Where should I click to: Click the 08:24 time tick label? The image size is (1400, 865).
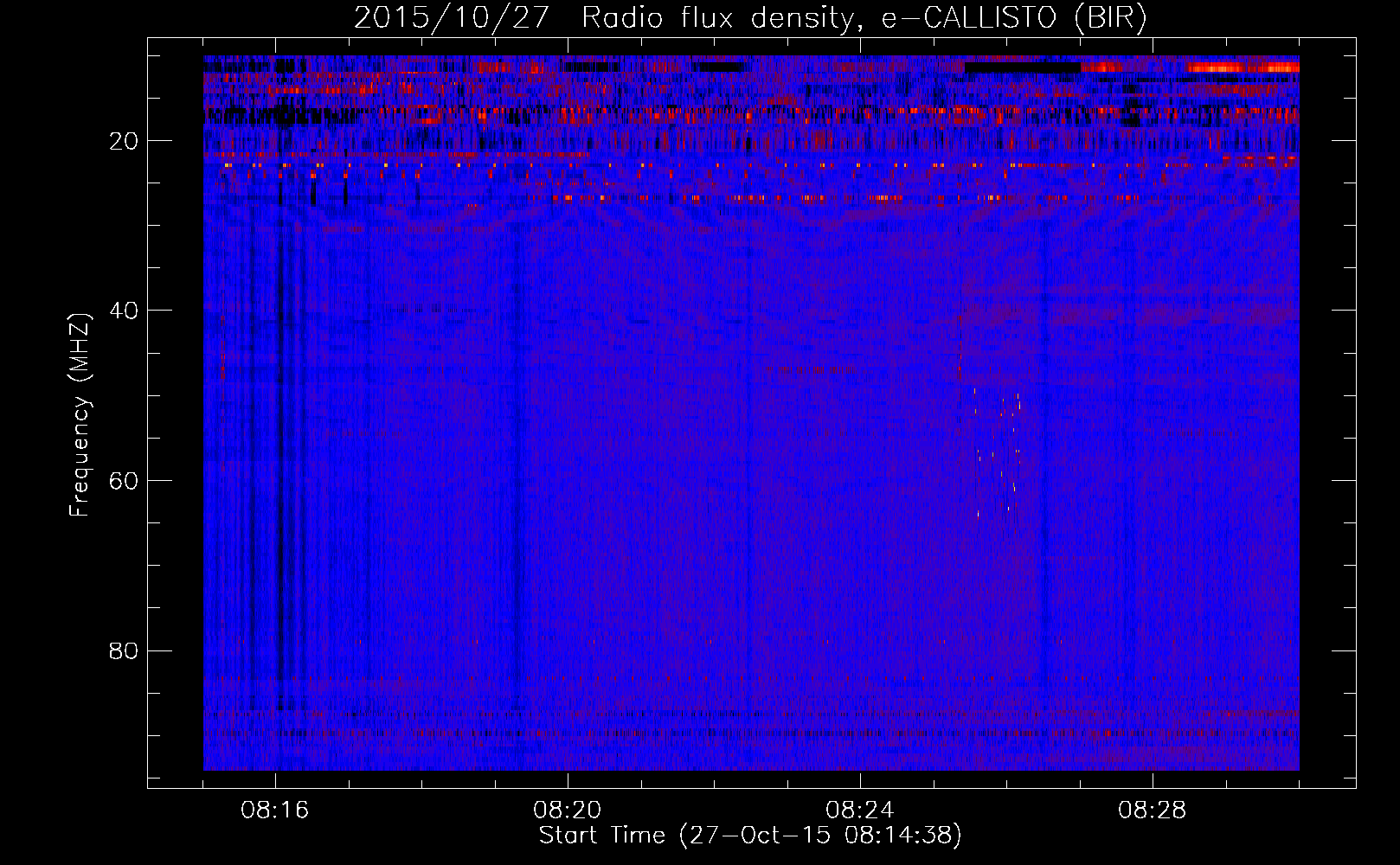(x=860, y=811)
